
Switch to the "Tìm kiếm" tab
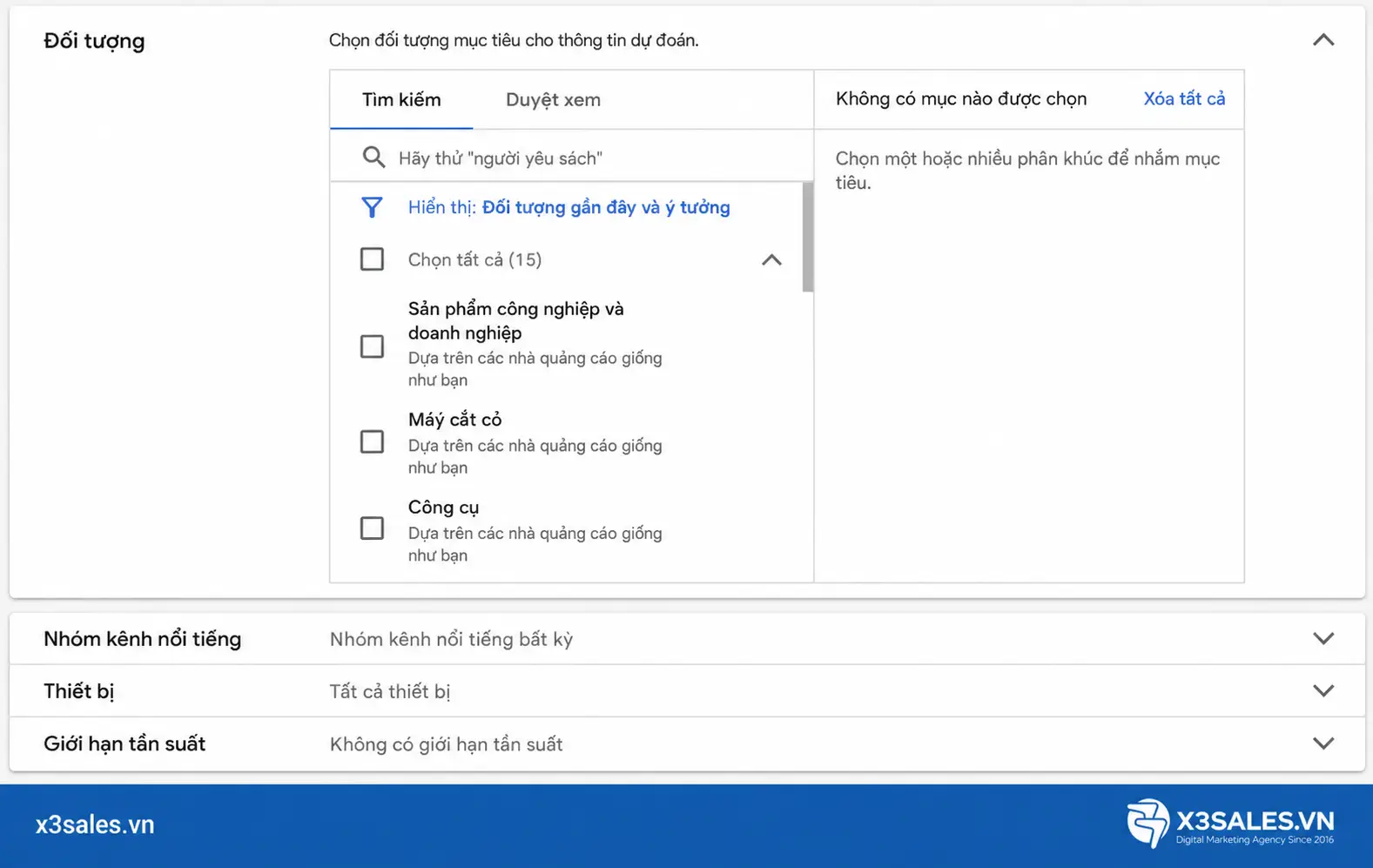point(401,100)
